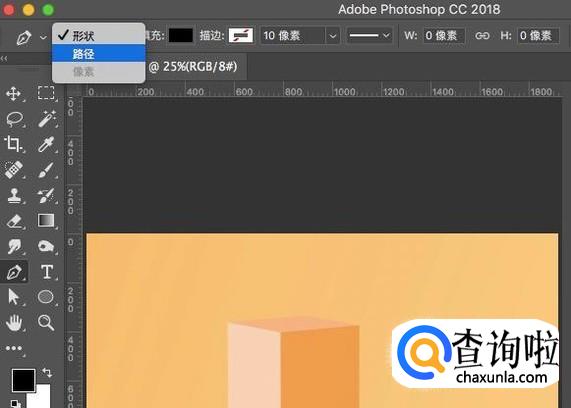Screen dimensions: 571x408
Task: Reset default foreground and background colors
Action: click(x=15, y=403)
